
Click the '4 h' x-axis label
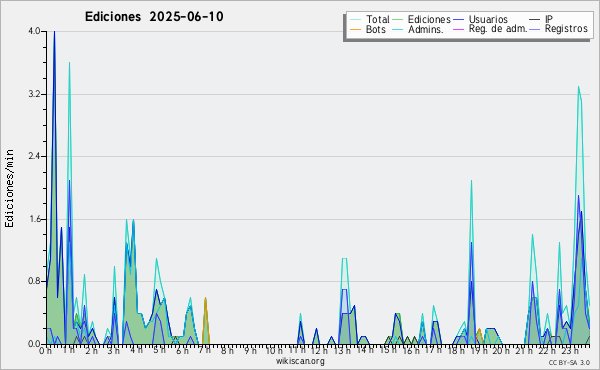coord(136,350)
